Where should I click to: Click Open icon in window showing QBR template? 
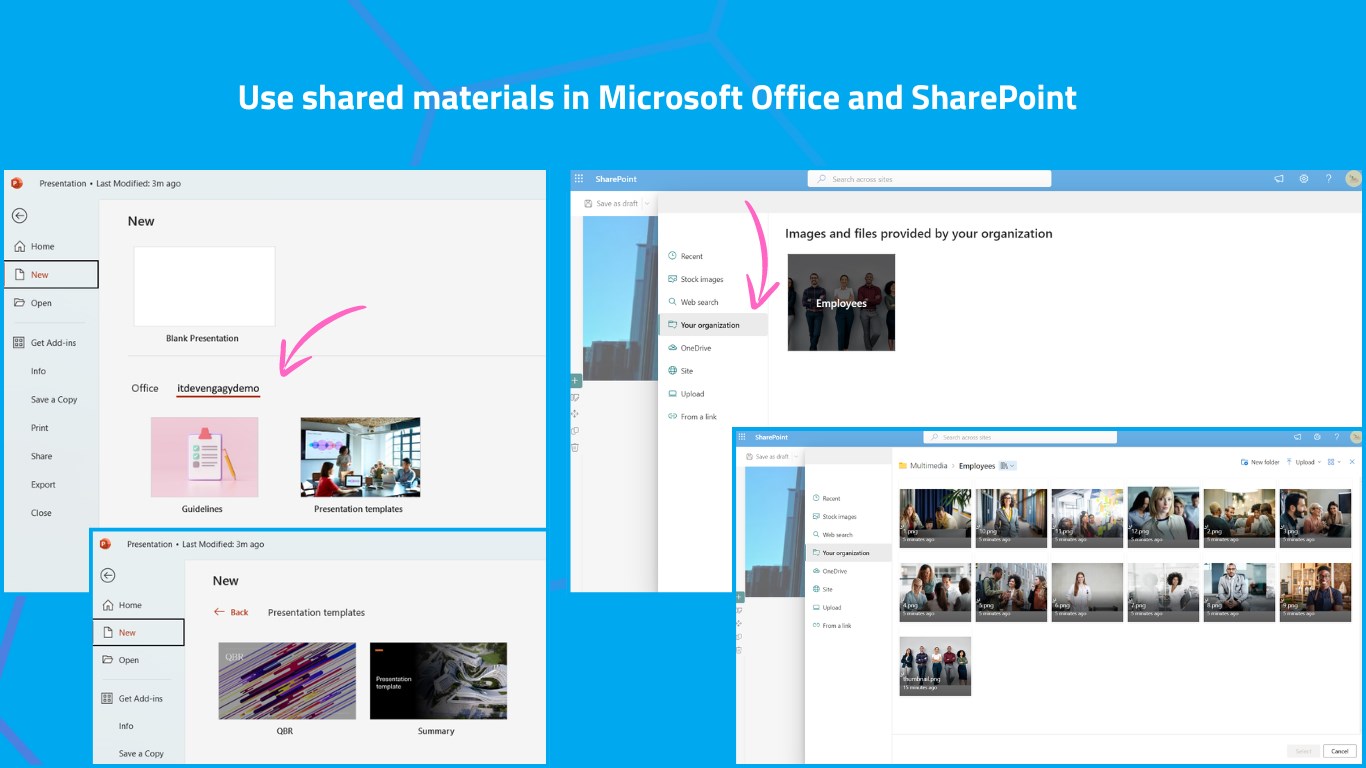click(x=108, y=660)
